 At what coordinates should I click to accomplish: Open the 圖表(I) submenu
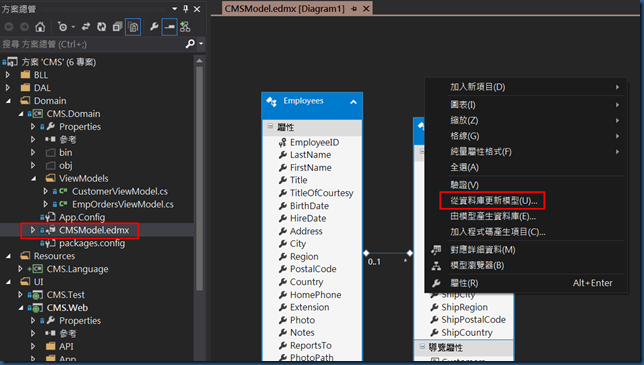point(526,105)
